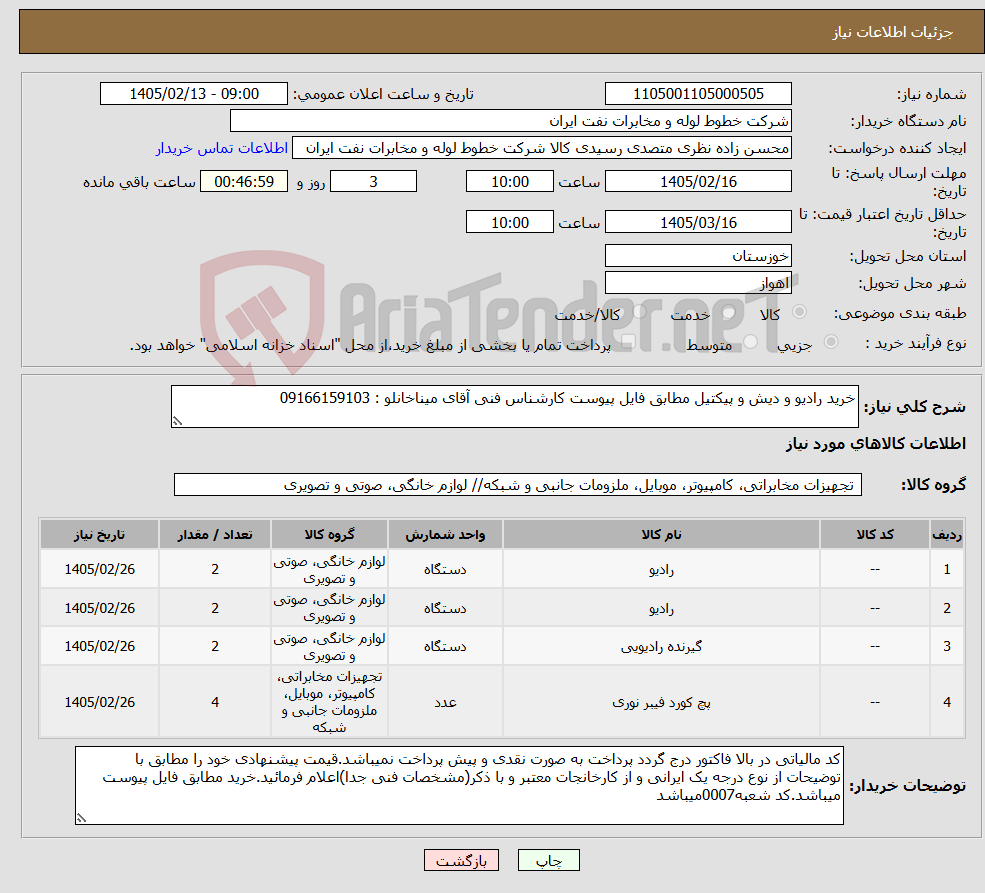985x893 pixels.
Task: Click the delivery city field اهواز
Action: (x=698, y=283)
